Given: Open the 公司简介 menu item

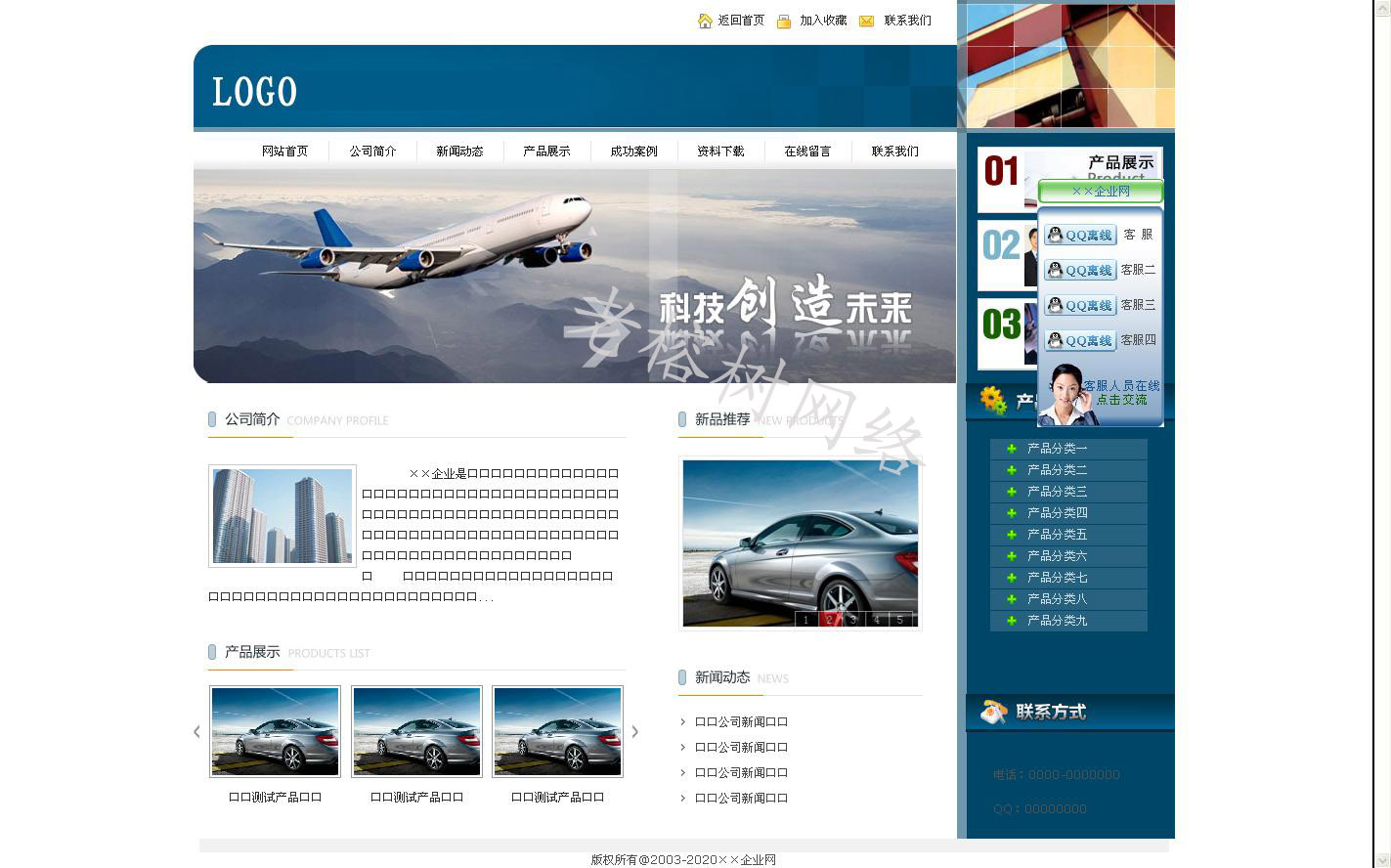Looking at the screenshot, I should pos(372,152).
